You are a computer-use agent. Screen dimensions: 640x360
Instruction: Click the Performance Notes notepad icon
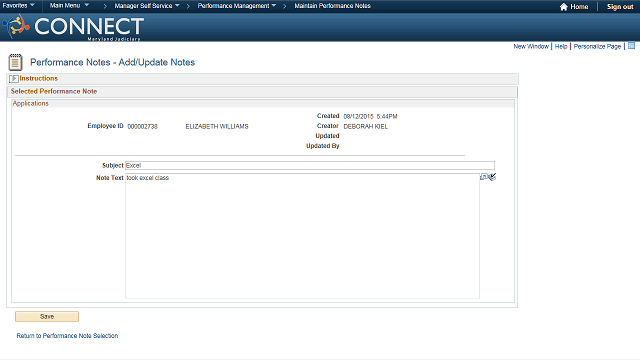tap(16, 62)
